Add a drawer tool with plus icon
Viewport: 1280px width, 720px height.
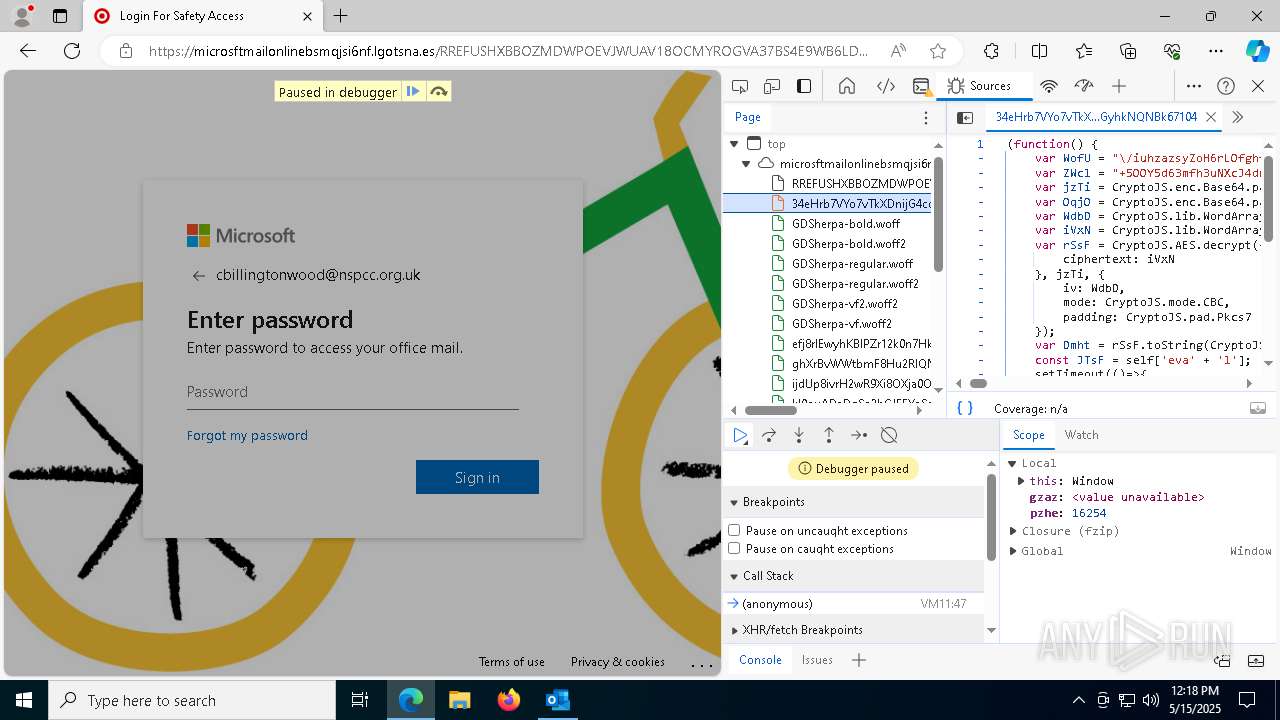tap(858, 660)
